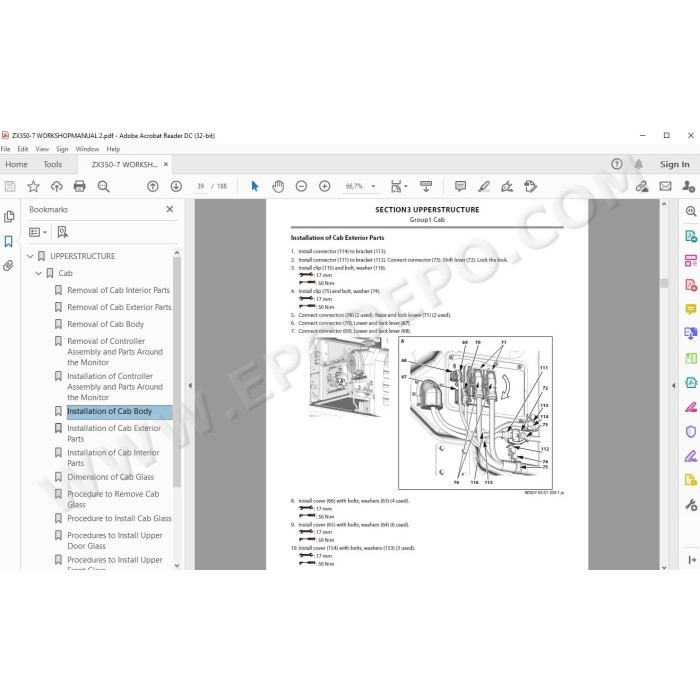The width and height of the screenshot is (700, 700).
Task: Open Installation of Cab Exterior Parts bookmark
Action: click(x=114, y=433)
